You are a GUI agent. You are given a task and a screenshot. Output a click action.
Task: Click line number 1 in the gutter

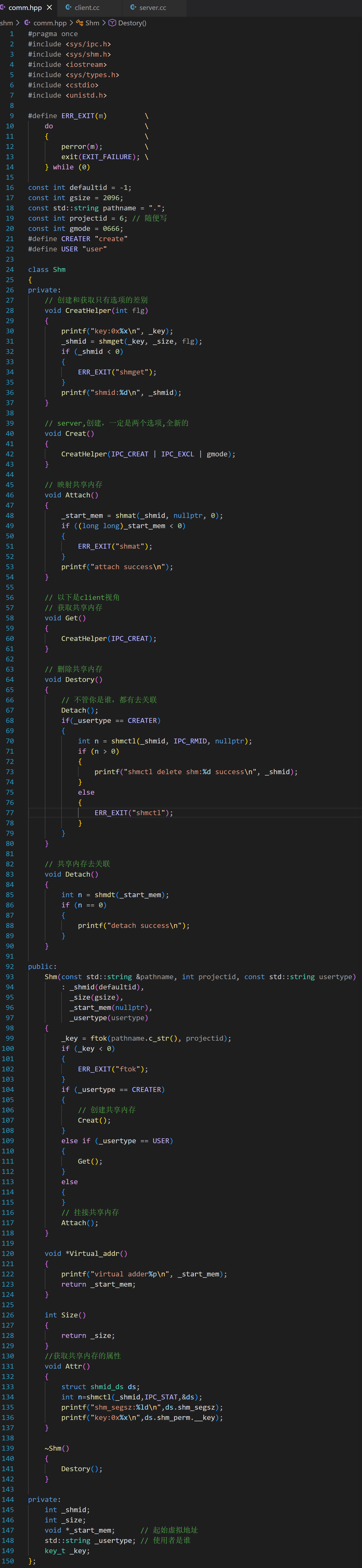12,33
